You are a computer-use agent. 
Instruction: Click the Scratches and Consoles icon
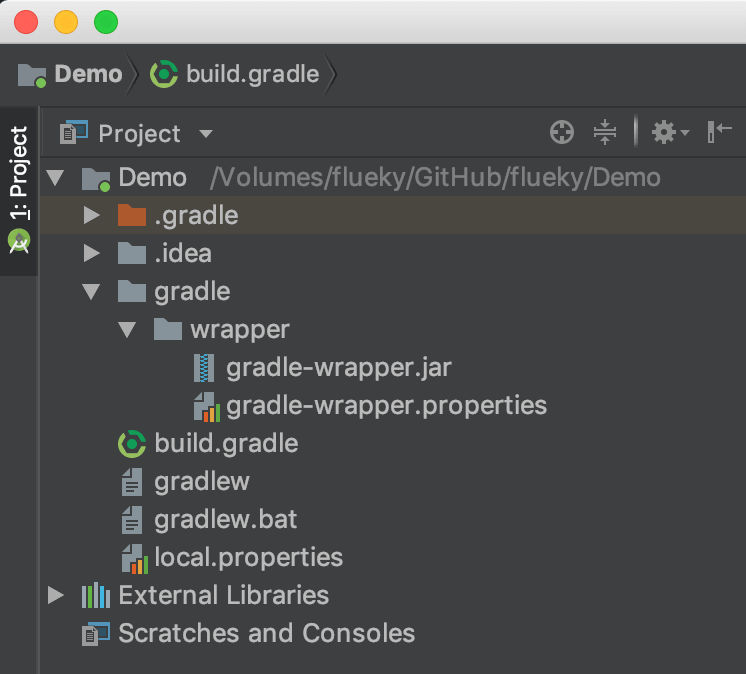95,634
